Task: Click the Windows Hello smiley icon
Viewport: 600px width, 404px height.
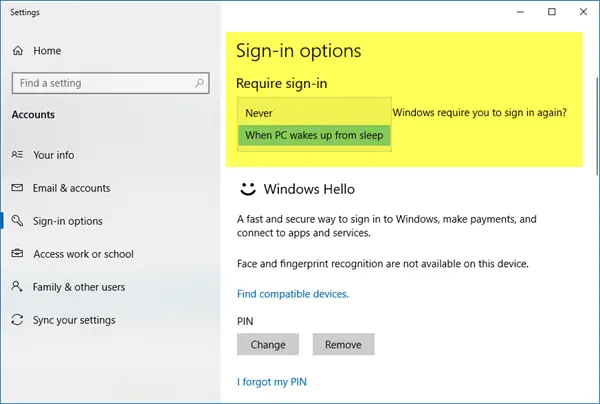Action: coord(248,189)
